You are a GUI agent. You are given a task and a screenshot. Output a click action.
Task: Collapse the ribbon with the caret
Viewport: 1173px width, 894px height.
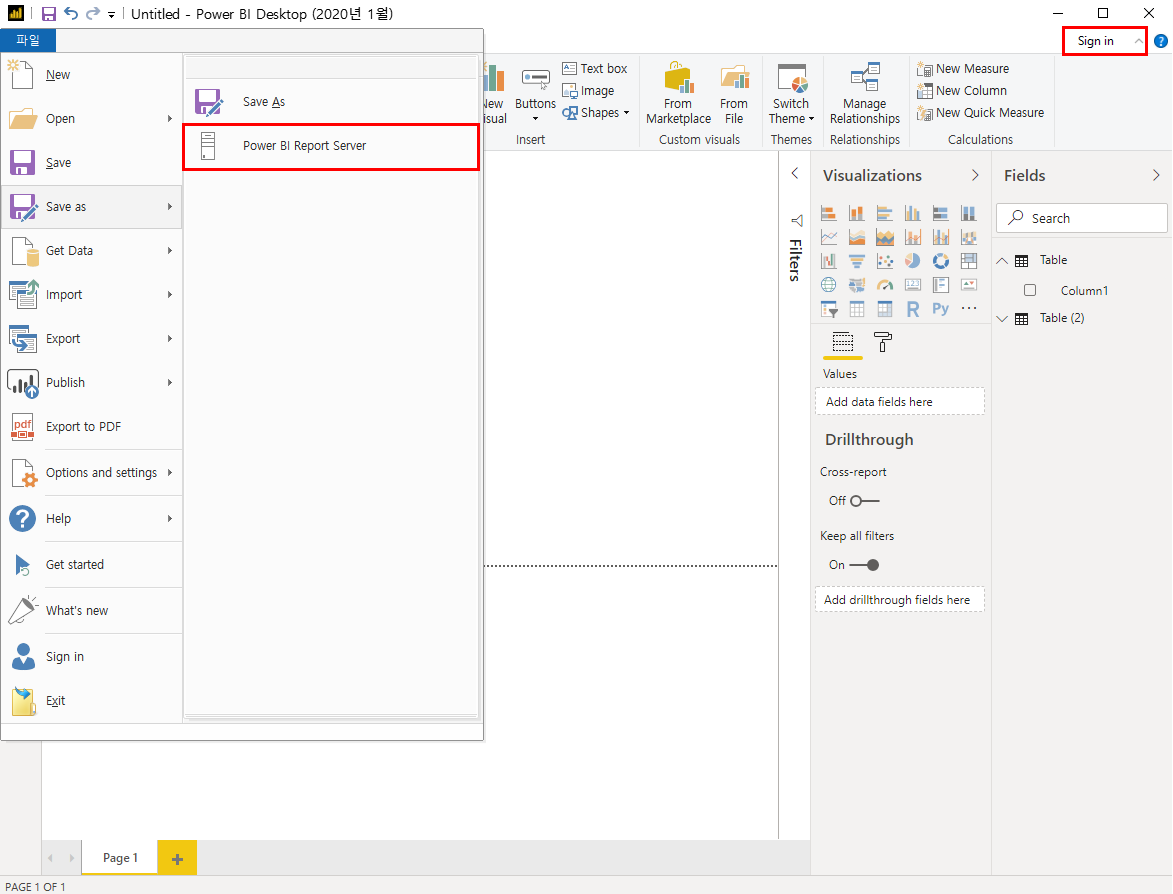point(1138,41)
